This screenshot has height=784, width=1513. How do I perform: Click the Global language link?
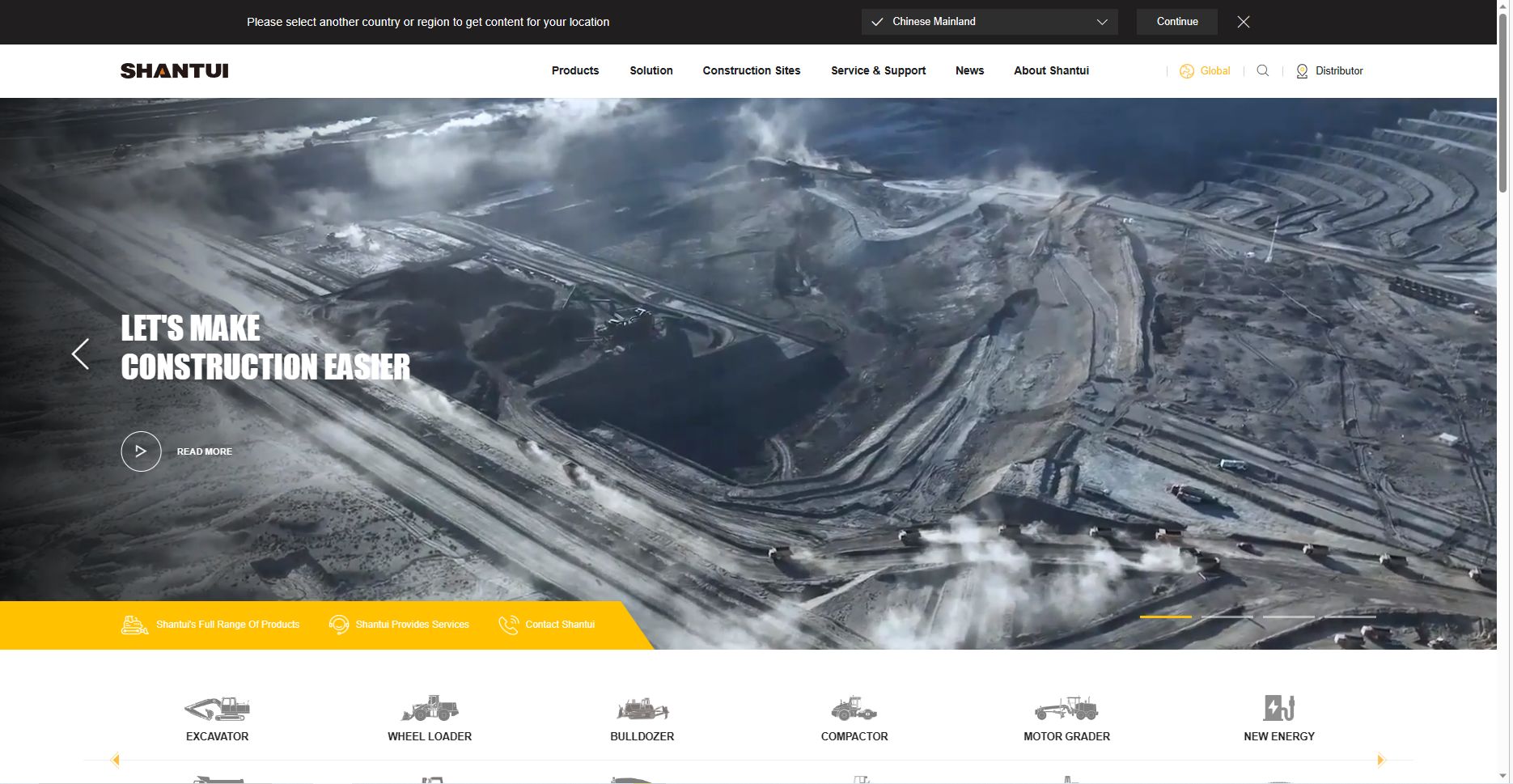pos(1215,71)
